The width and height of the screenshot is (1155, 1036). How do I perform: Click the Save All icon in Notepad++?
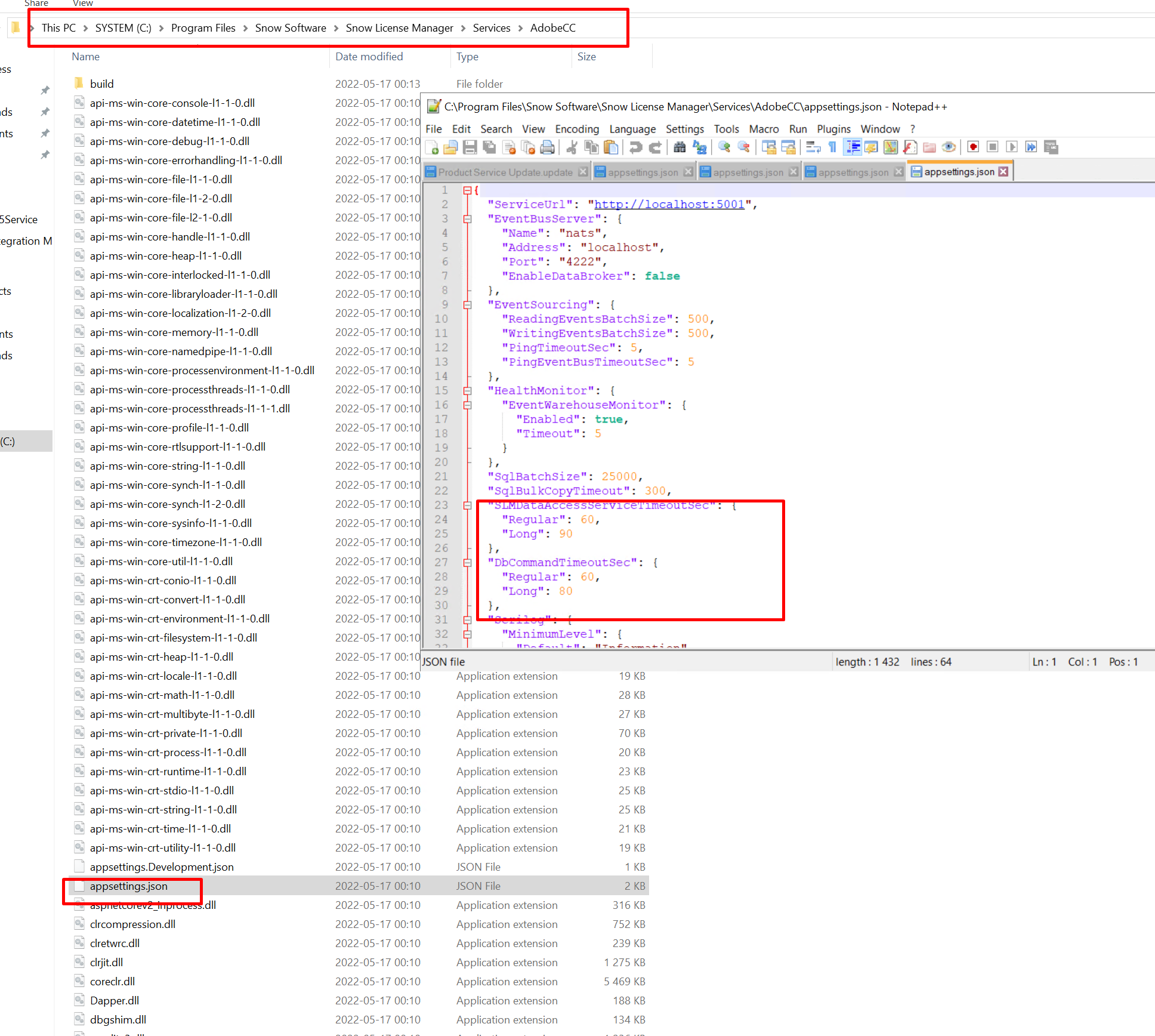tap(489, 147)
